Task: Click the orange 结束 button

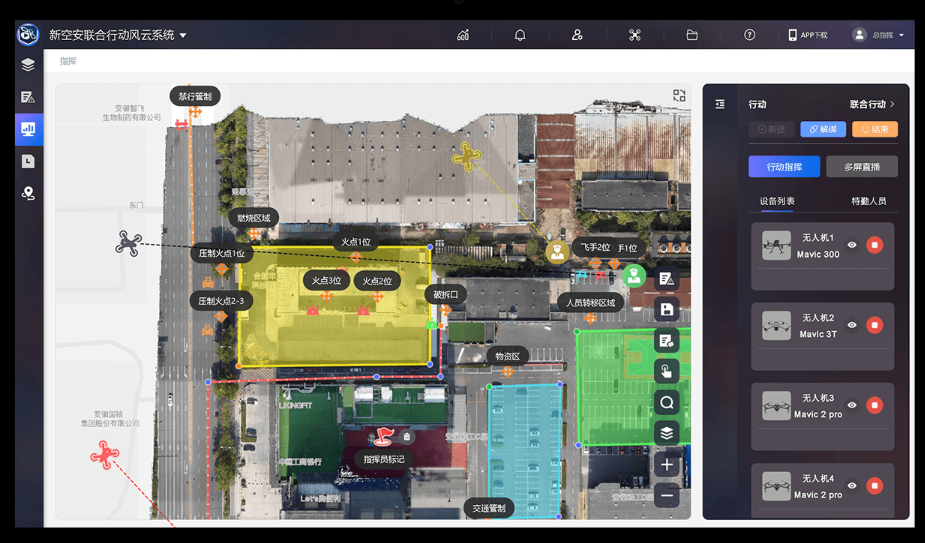Action: coord(874,130)
